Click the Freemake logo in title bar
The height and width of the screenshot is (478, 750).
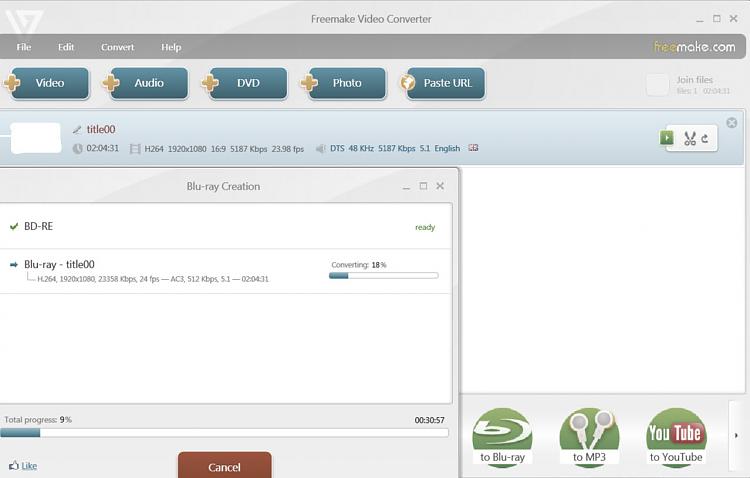click(24, 21)
